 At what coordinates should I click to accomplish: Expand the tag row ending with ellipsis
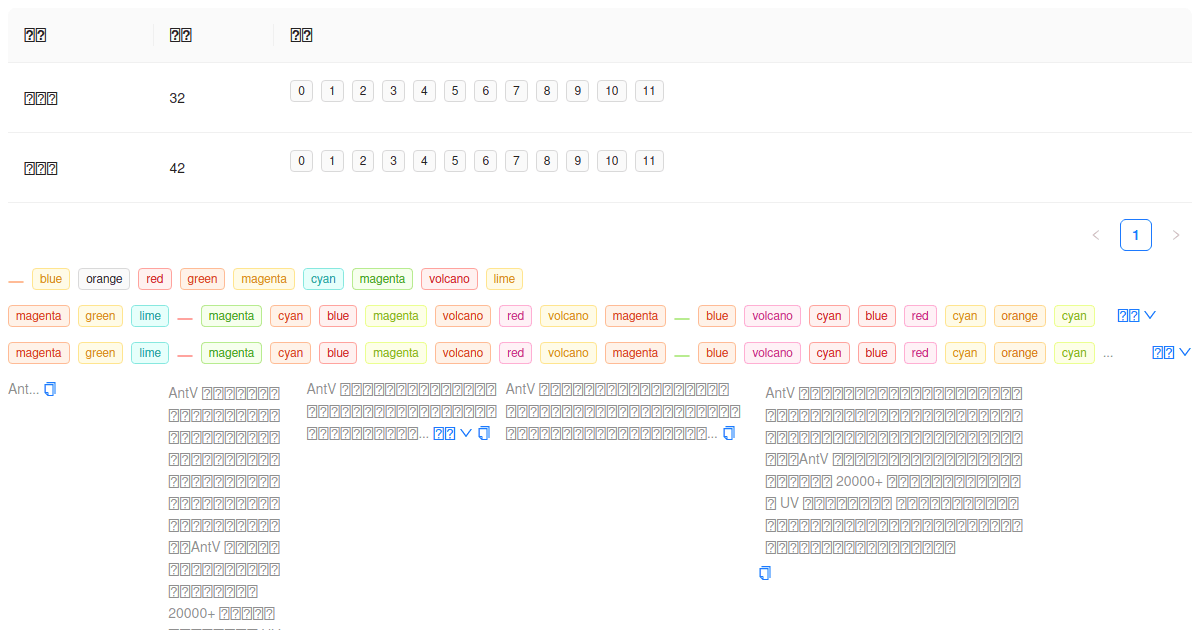coord(1172,352)
